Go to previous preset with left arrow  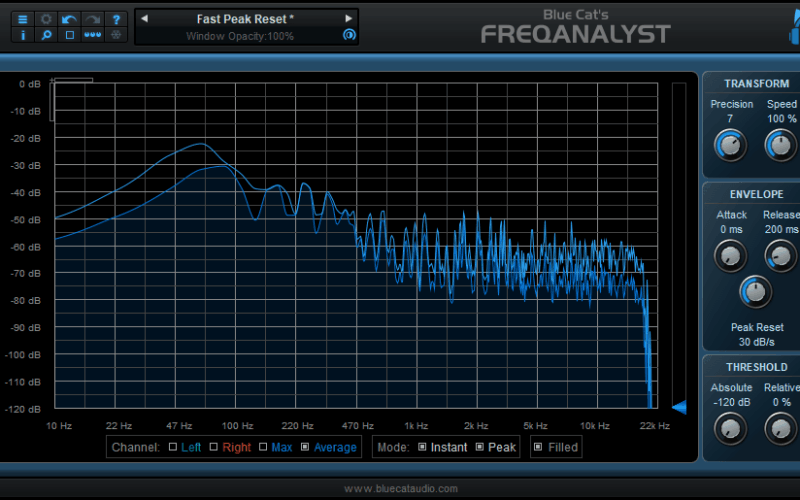point(144,18)
